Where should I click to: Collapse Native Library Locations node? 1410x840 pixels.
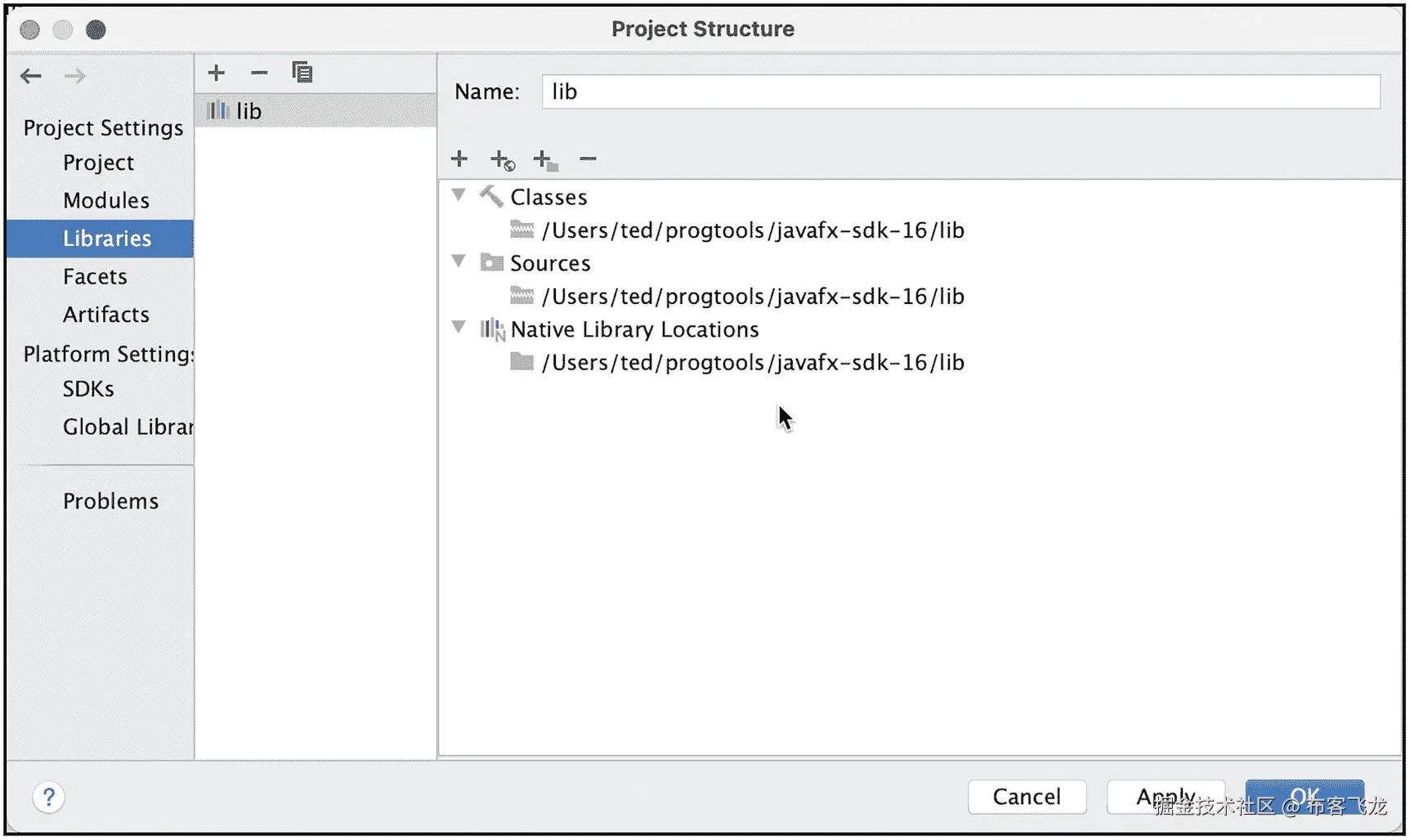pyautogui.click(x=459, y=328)
